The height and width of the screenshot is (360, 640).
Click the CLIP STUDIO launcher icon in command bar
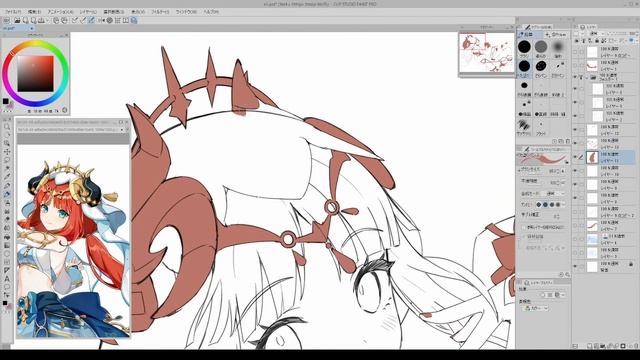tap(7, 20)
